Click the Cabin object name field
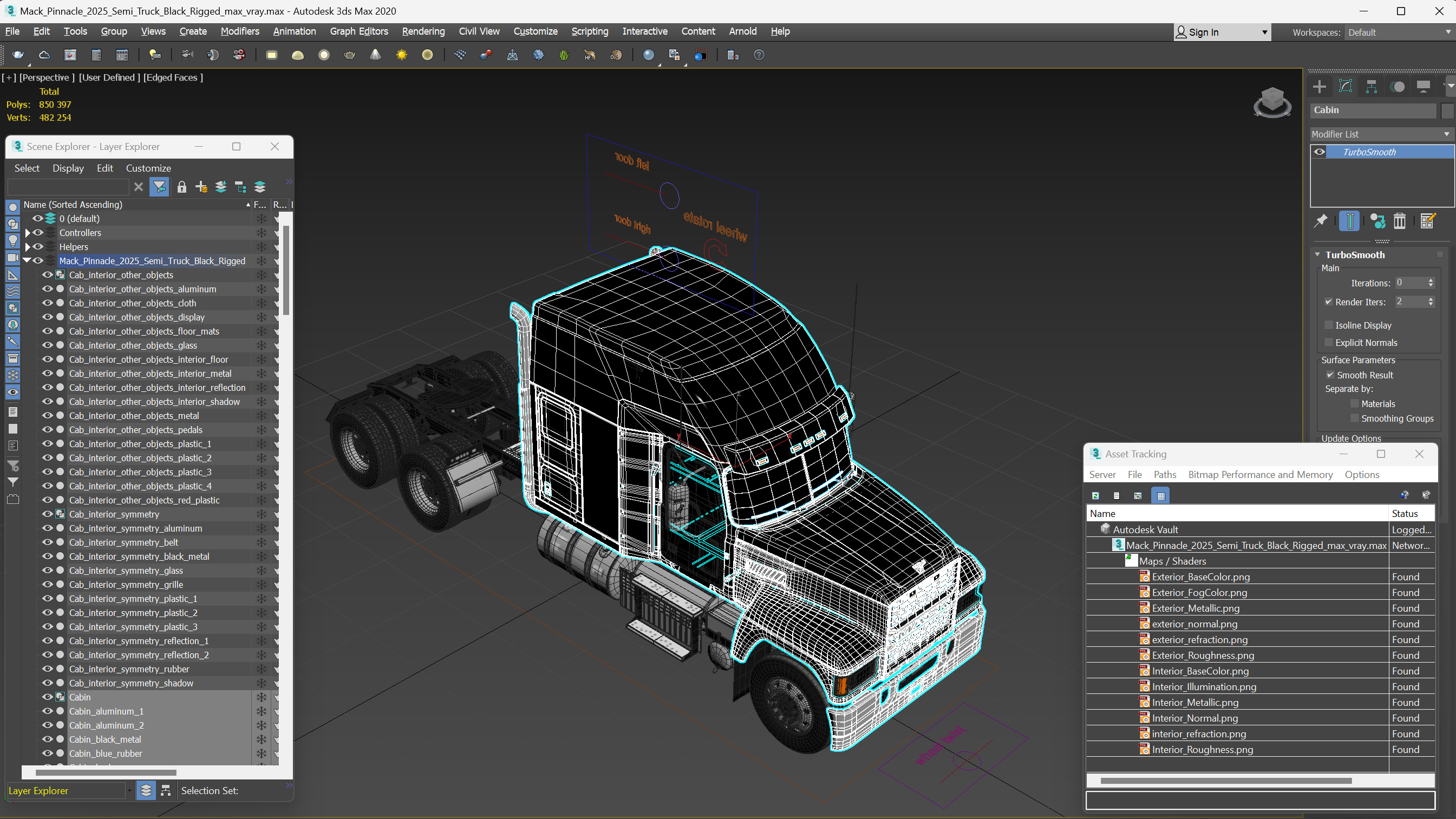1456x819 pixels. pyautogui.click(x=1373, y=110)
